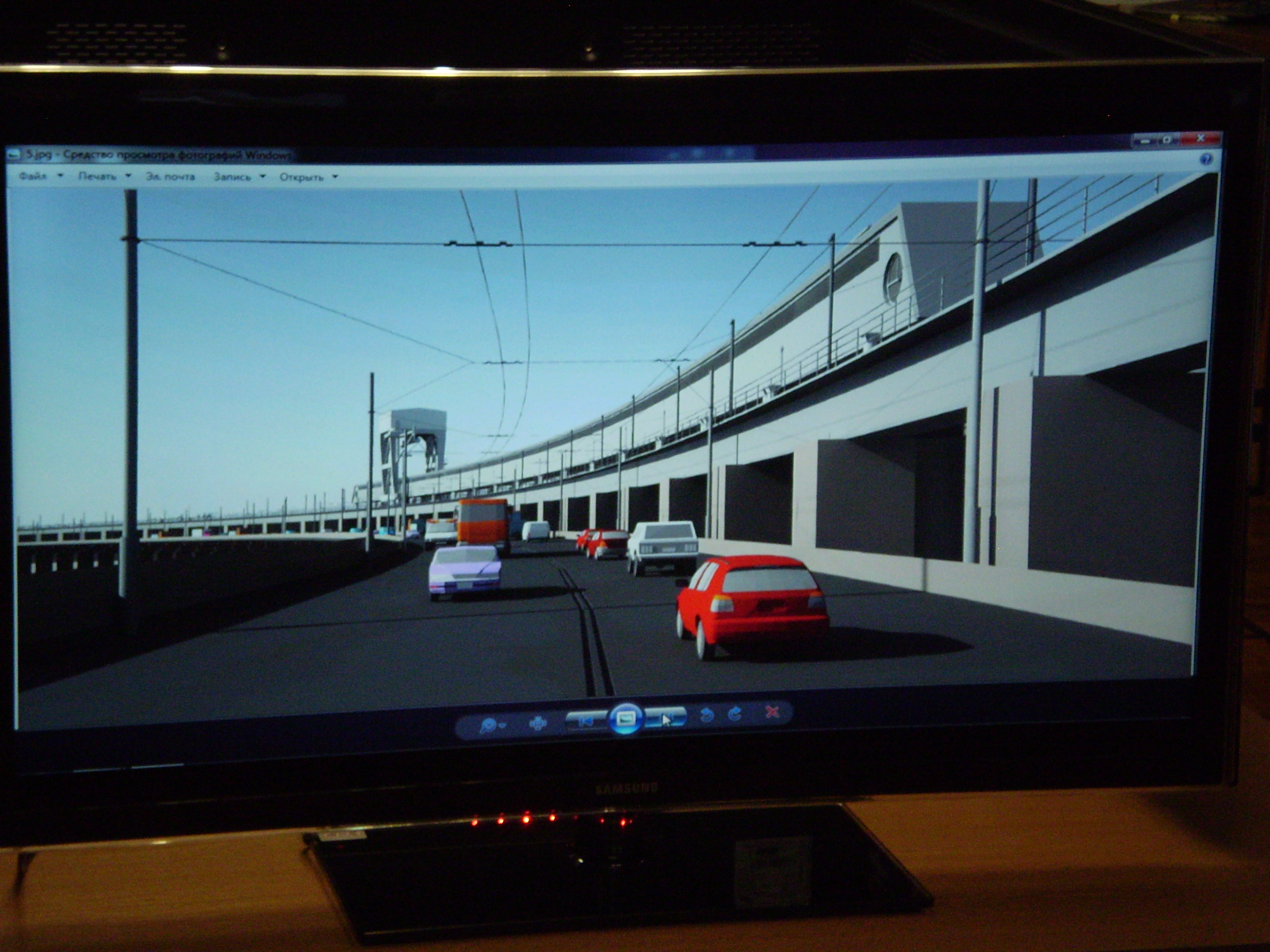Rotate the image clockwise
The image size is (1270, 952).
[x=734, y=714]
